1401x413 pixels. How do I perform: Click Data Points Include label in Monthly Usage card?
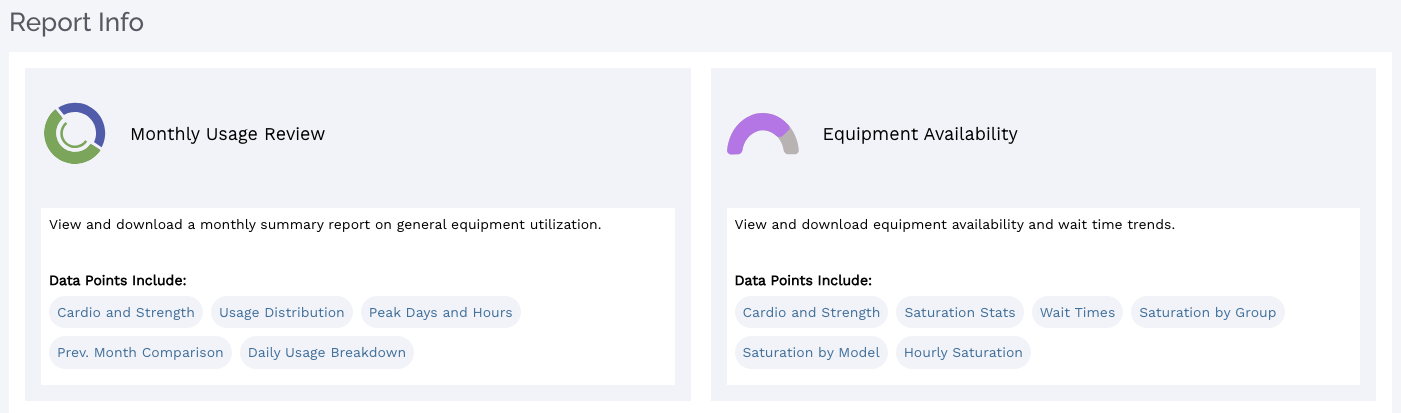[118, 281]
